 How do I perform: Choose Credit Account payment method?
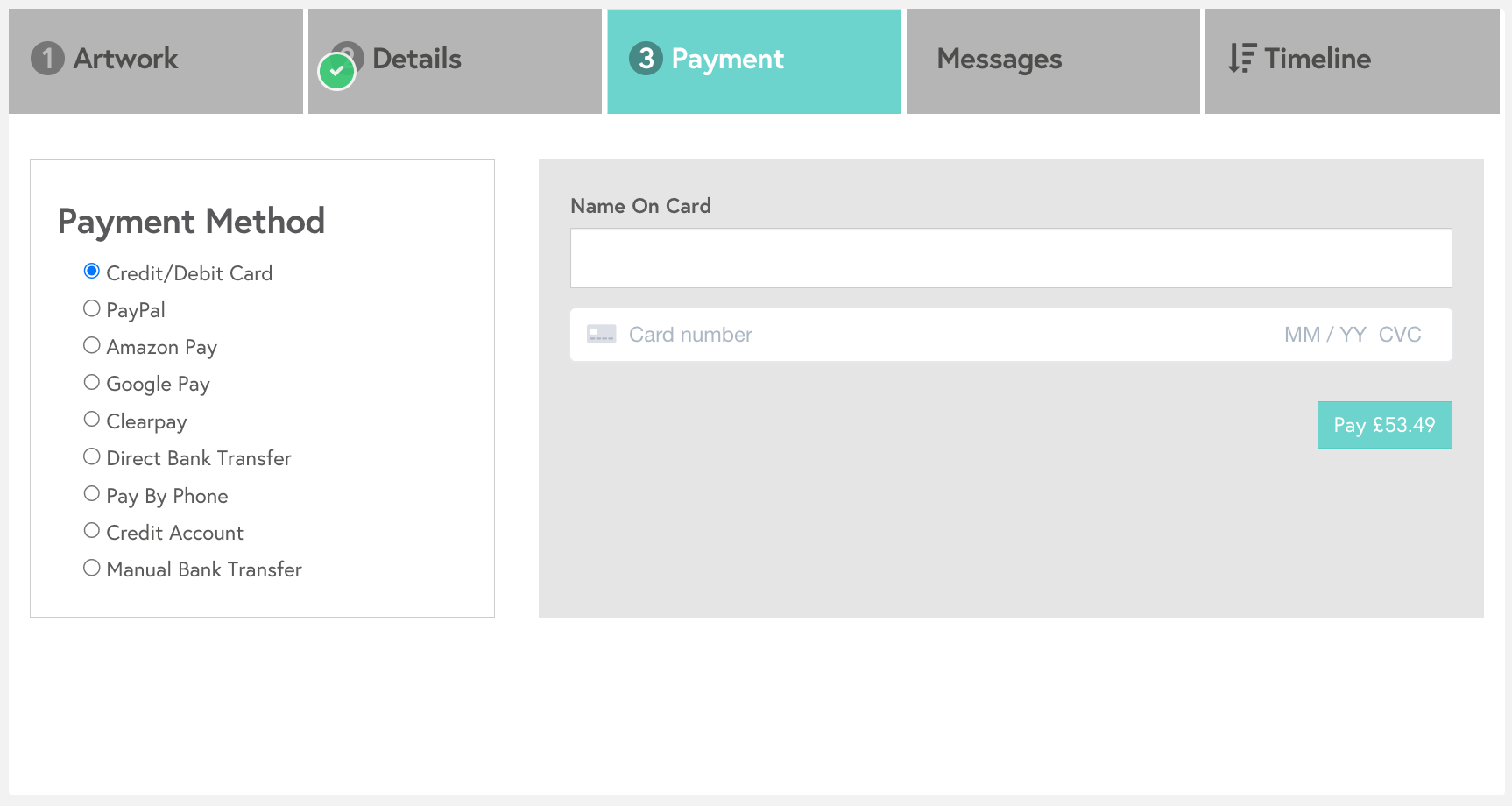click(x=92, y=531)
